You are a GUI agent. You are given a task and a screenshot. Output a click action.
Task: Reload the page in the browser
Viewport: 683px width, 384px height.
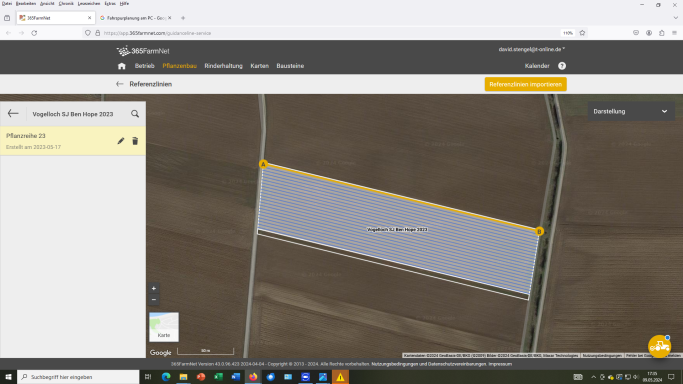pyautogui.click(x=34, y=33)
